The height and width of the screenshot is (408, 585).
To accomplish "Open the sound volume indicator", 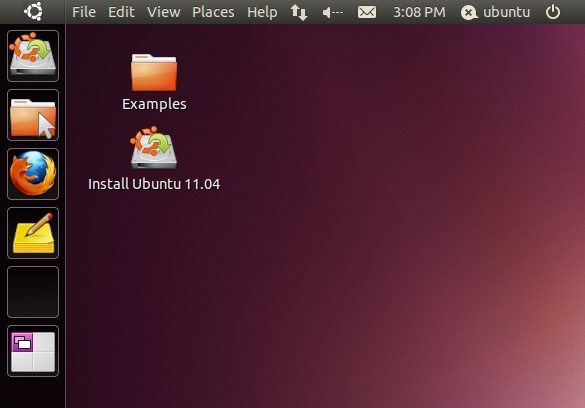I will pyautogui.click(x=332, y=13).
